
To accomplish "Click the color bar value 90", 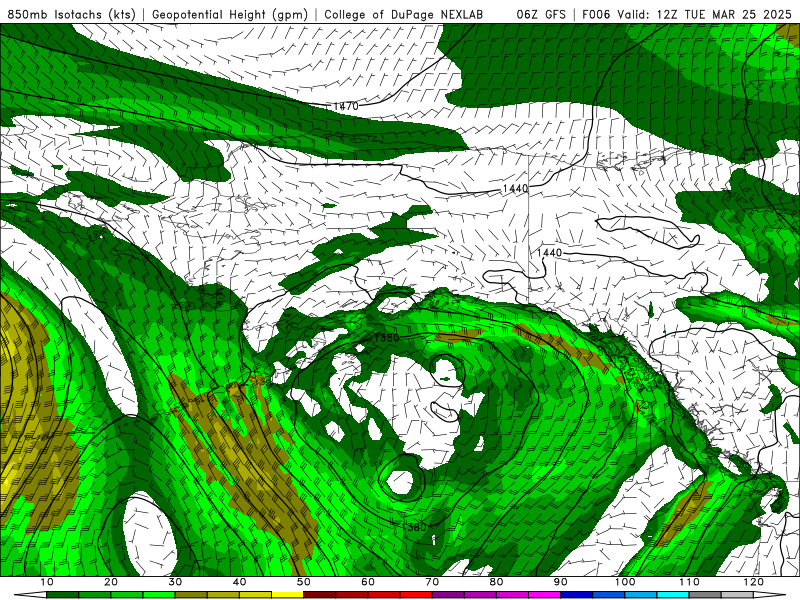I will [561, 582].
